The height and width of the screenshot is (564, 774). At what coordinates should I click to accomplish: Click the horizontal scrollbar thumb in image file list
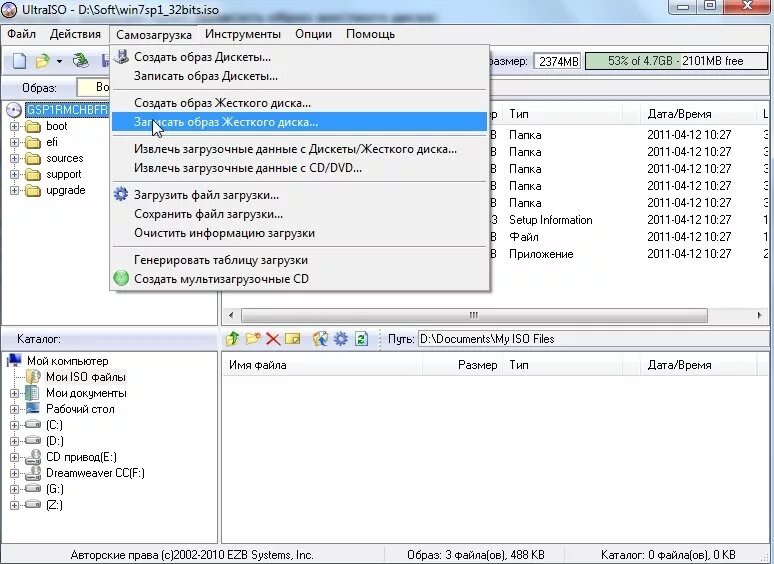[474, 315]
